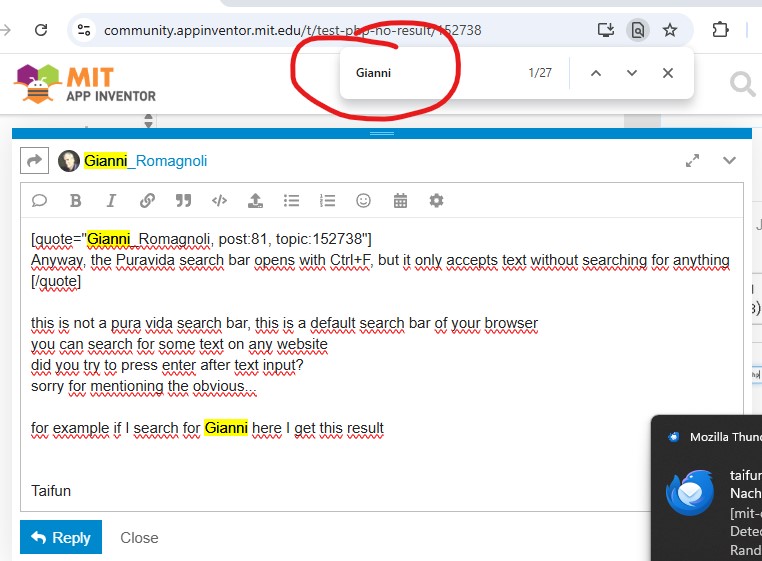Image resolution: width=762 pixels, height=561 pixels.
Task: Submit with the Reply button
Action: coord(61,538)
